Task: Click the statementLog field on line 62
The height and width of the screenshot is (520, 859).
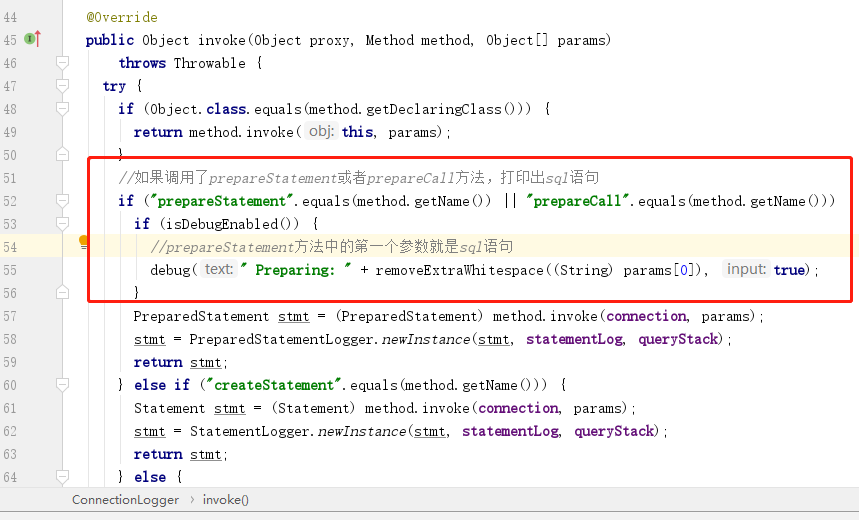Action: coord(510,431)
